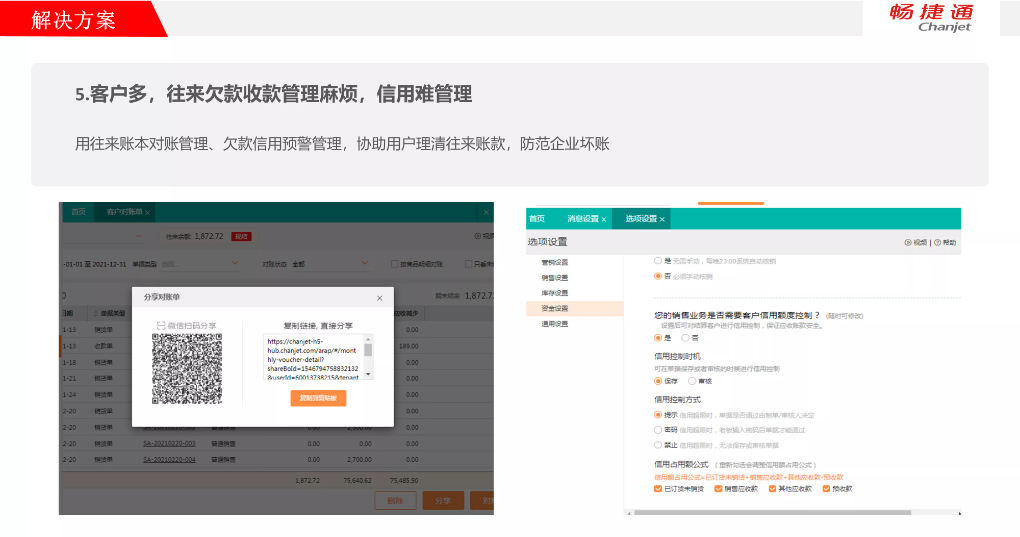Select radio 否 manual write-off required
The image size is (1020, 537).
(658, 276)
